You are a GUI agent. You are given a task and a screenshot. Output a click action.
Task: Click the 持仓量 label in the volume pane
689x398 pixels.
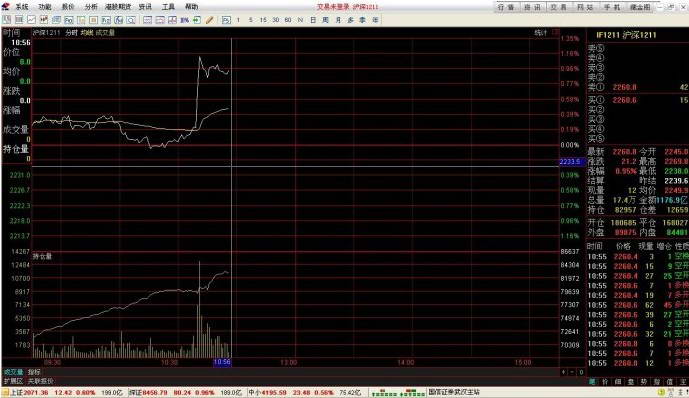coord(42,256)
